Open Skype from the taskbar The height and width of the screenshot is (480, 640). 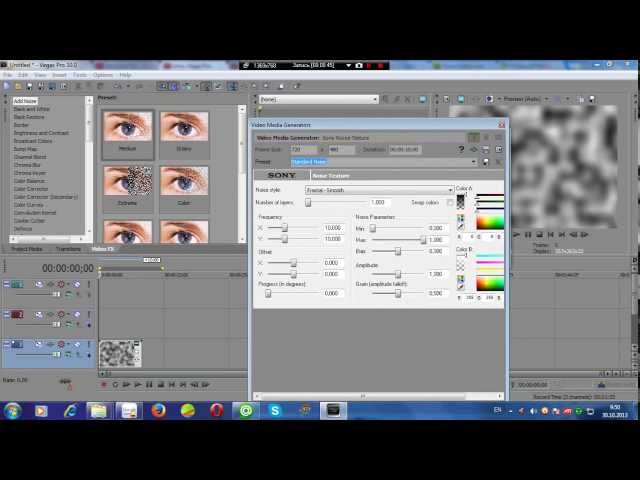pyautogui.click(x=275, y=410)
